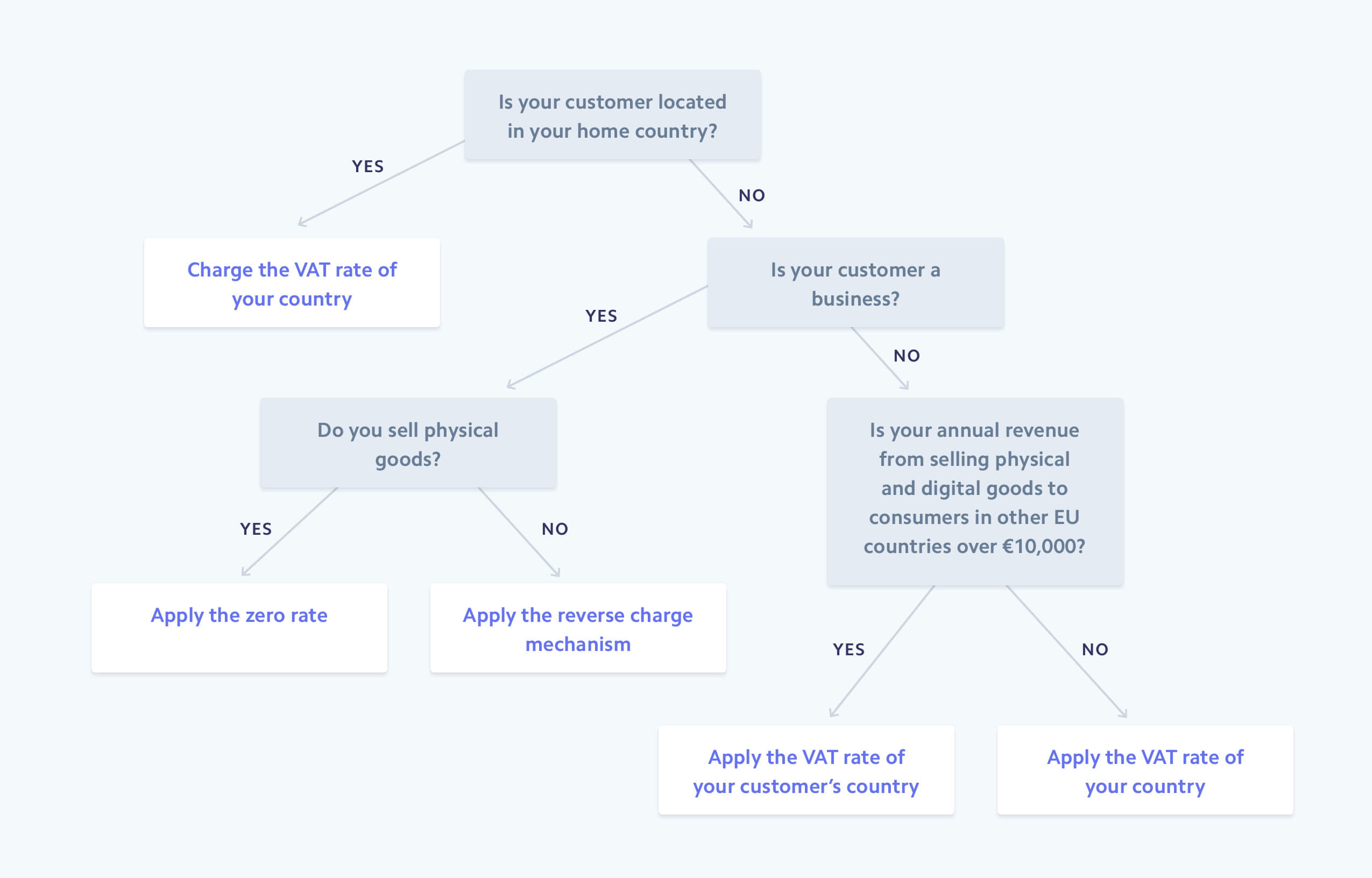Select the NO label below the business question
Image resolution: width=1372 pixels, height=878 pixels.
pos(906,356)
